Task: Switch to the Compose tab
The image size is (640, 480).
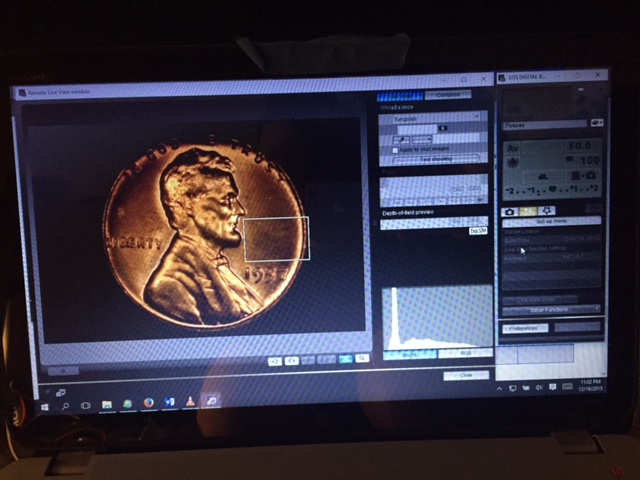Action: click(x=448, y=95)
